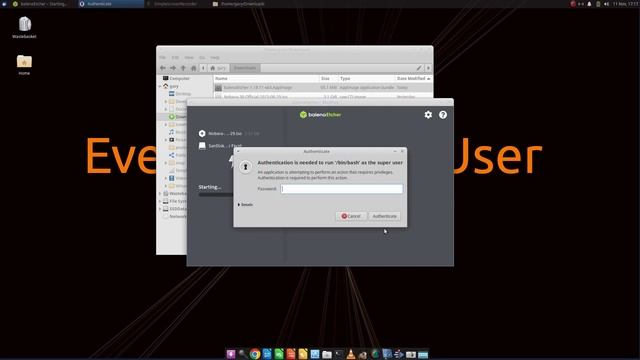The width and height of the screenshot is (640, 360).
Task: Sort files by the Name column
Action: pyautogui.click(x=266, y=78)
